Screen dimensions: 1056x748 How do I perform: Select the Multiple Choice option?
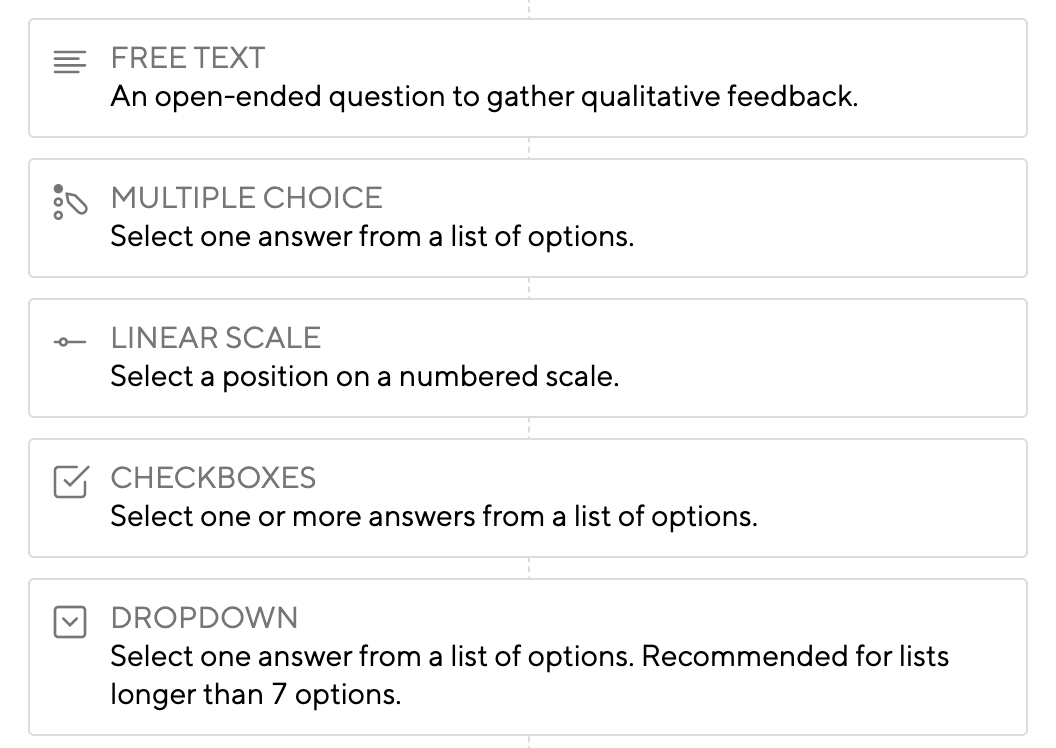tap(528, 218)
